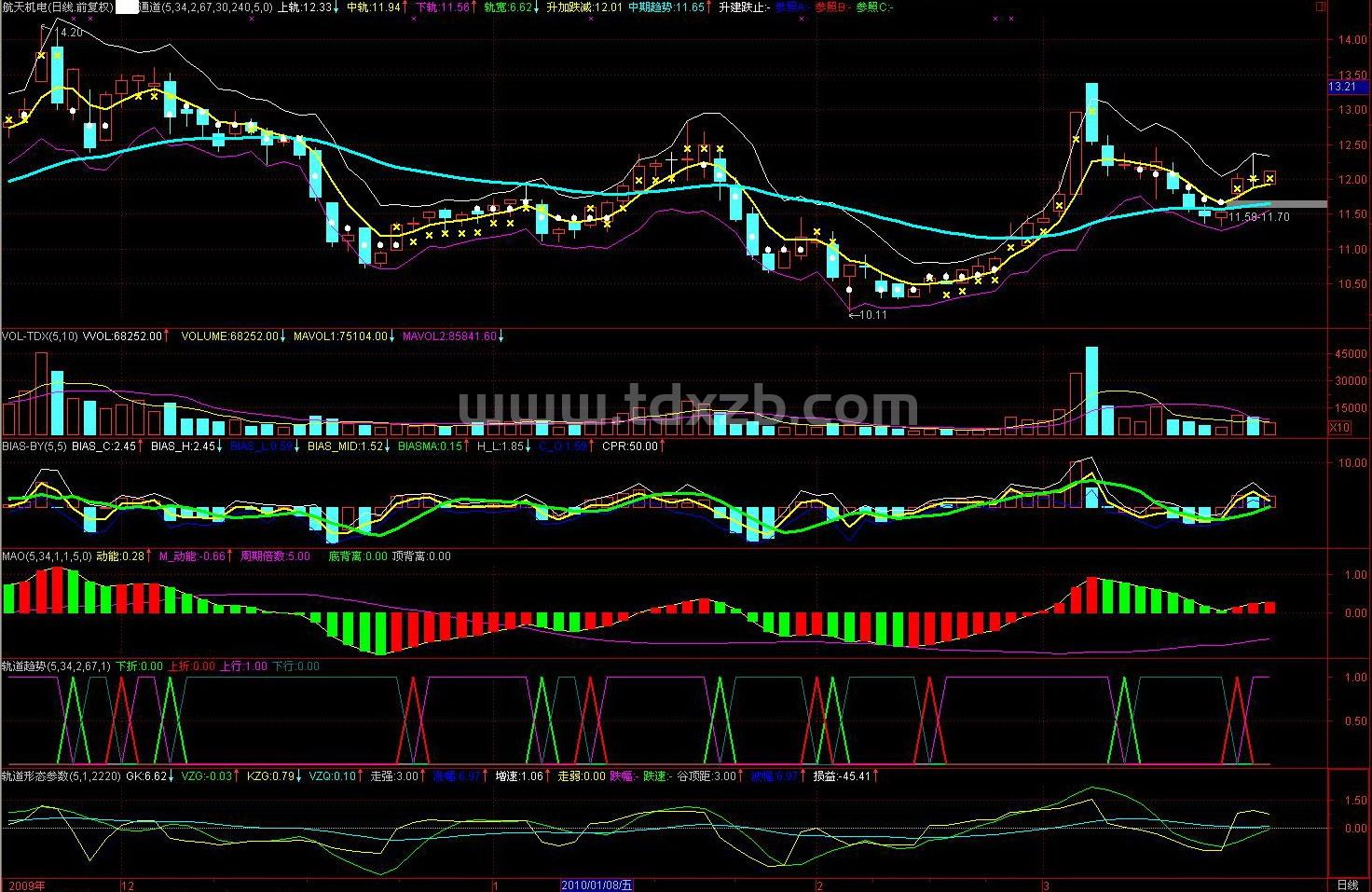Click the 顶背离:0.00 value

[x=421, y=556]
